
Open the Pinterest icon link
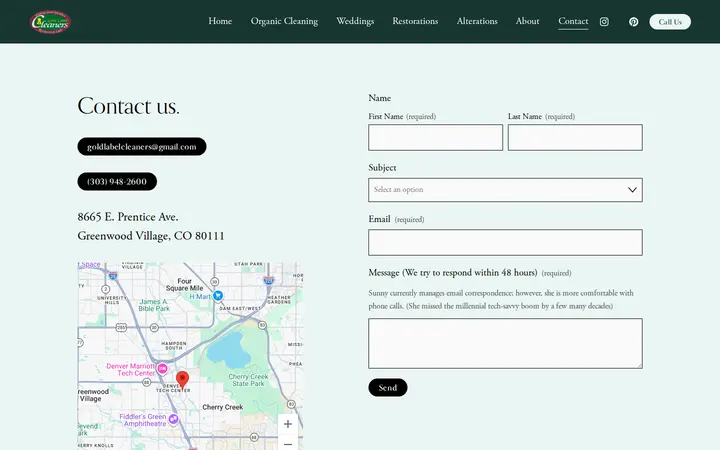point(634,22)
